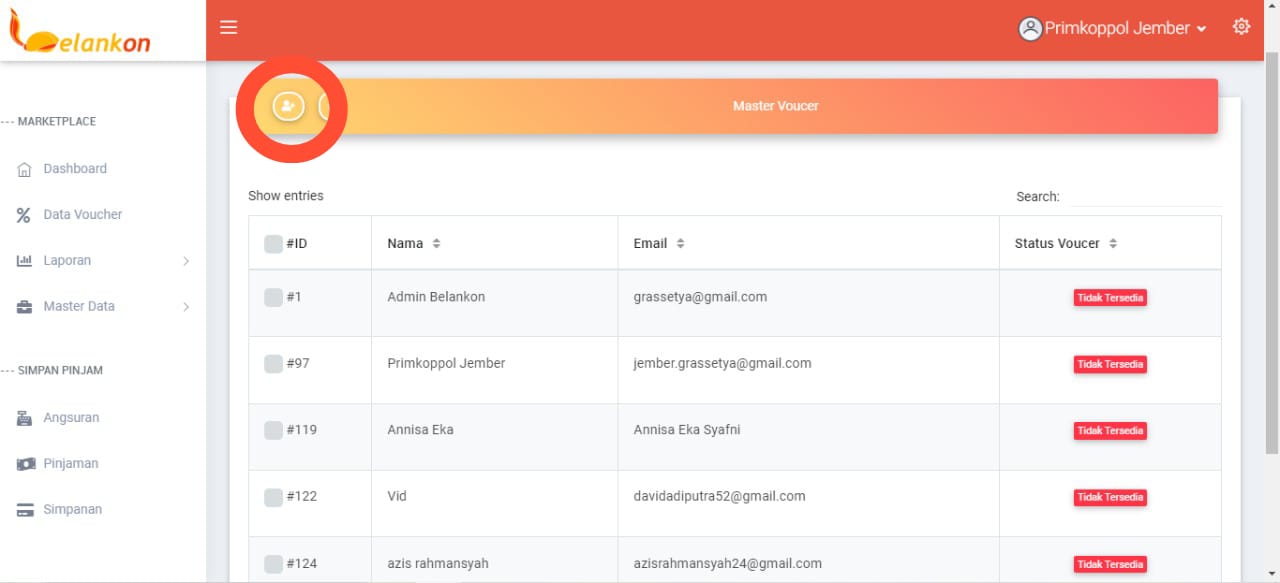Click the Angsuran sidebar icon
1280x583 pixels.
[25, 418]
